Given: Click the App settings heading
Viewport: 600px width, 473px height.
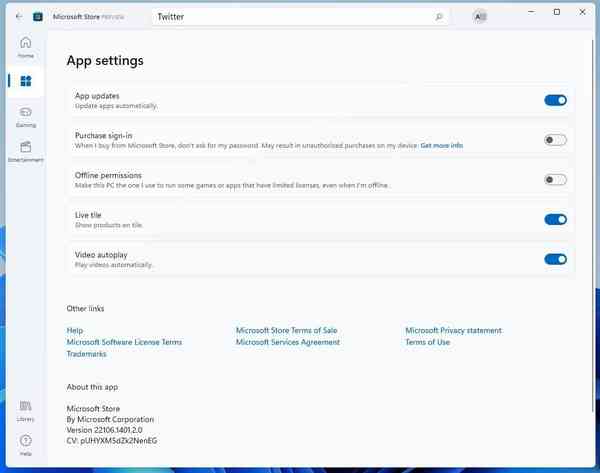Looking at the screenshot, I should 105,61.
